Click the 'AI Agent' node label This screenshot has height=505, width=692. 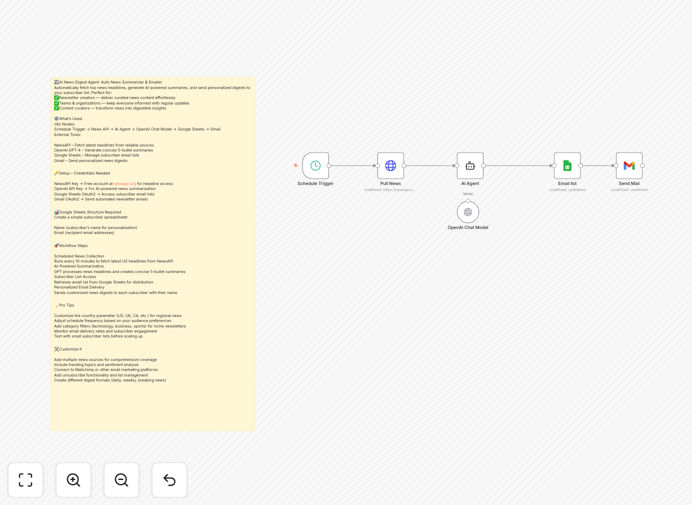pyautogui.click(x=470, y=183)
